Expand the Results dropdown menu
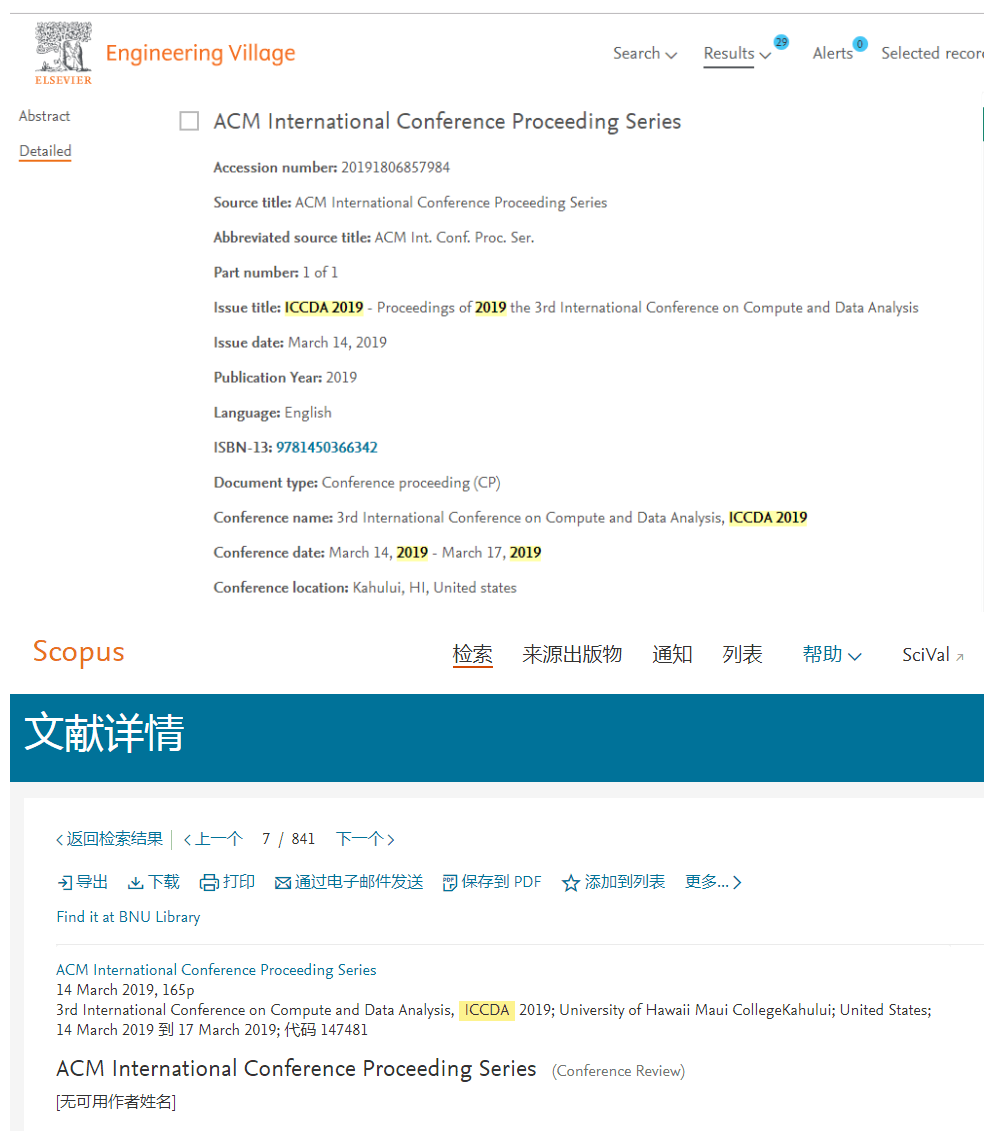The width and height of the screenshot is (994, 1141). tap(736, 54)
